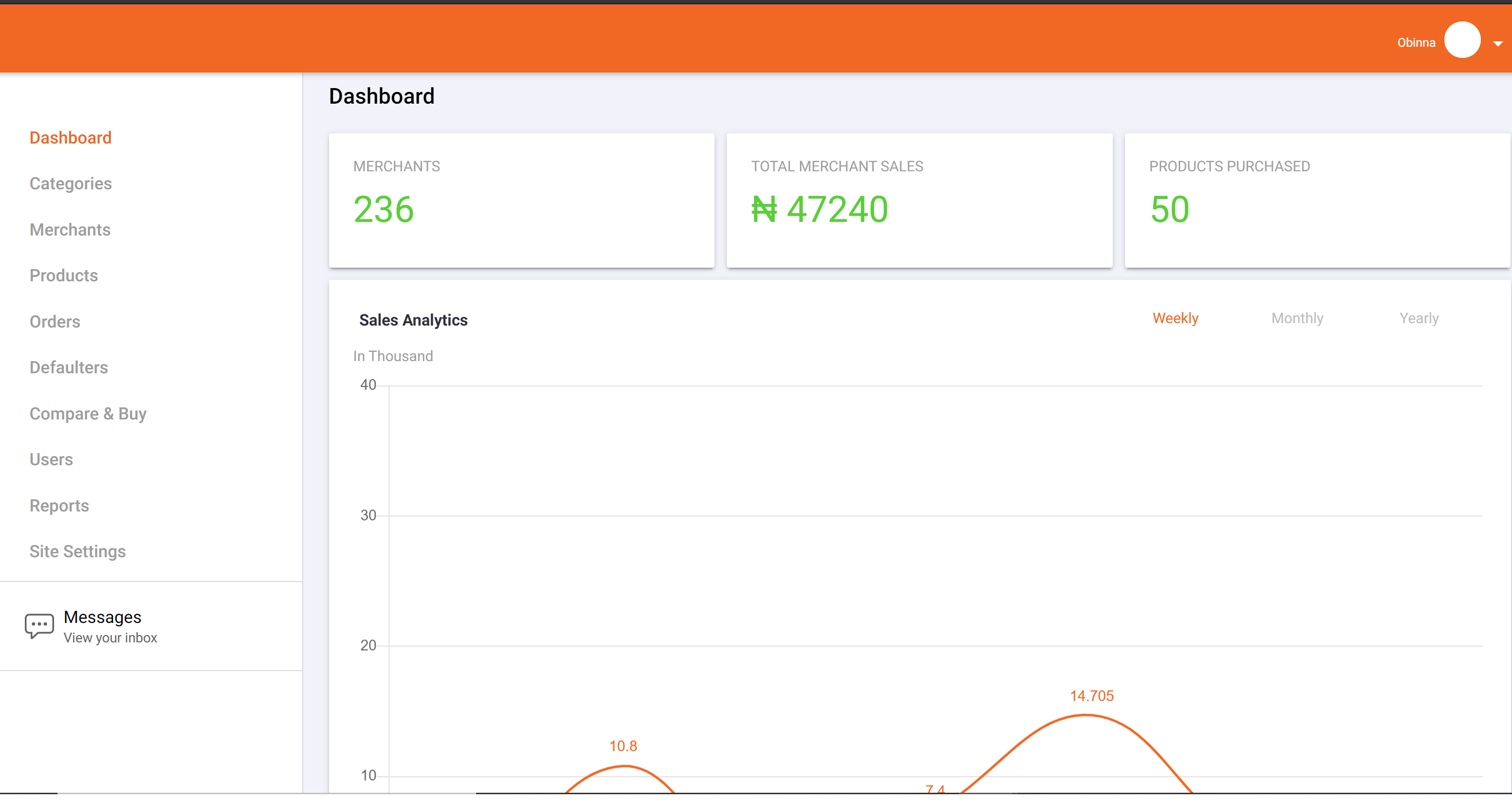This screenshot has height=802, width=1512.
Task: Select Defaulters from the sidebar
Action: pos(69,367)
